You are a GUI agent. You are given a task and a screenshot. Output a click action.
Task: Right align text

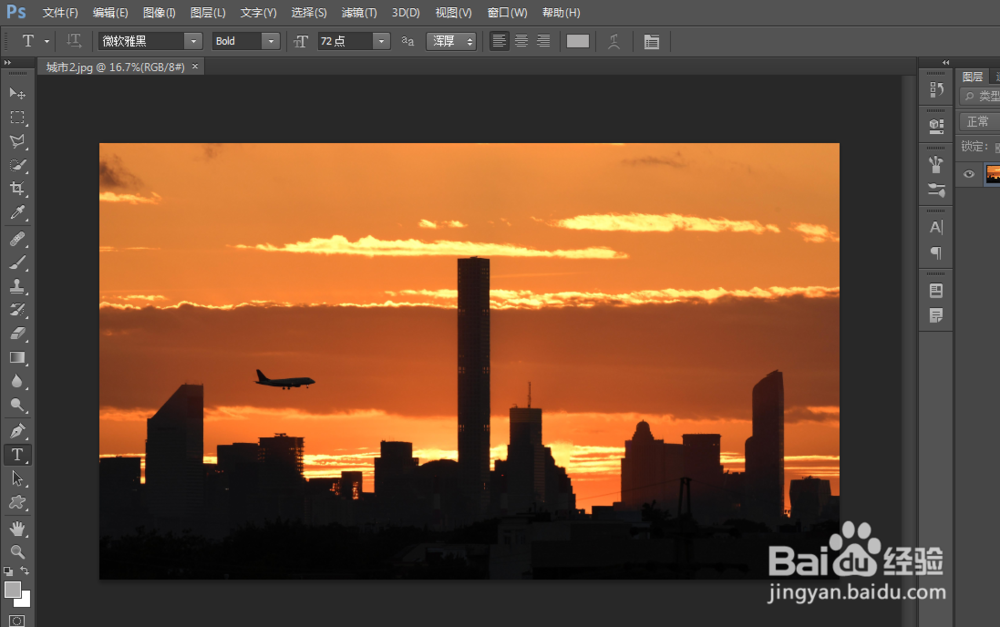pyautogui.click(x=543, y=41)
